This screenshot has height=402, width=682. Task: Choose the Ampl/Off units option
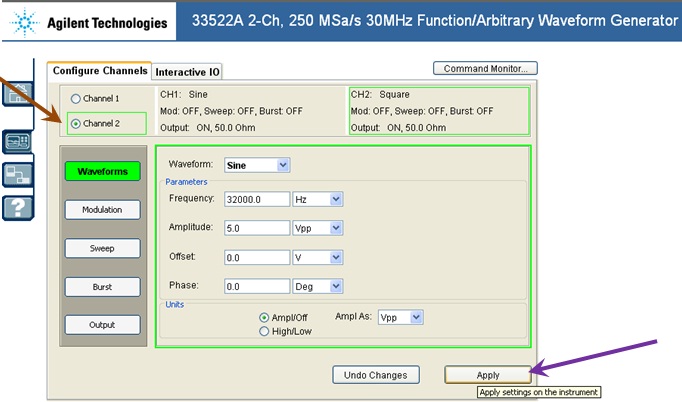pos(264,317)
